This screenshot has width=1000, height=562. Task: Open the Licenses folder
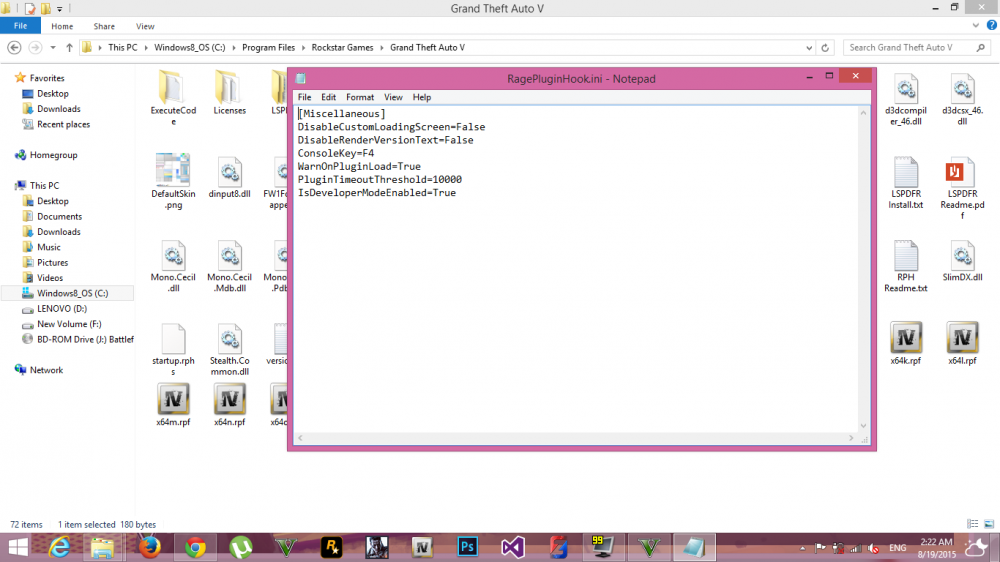229,93
